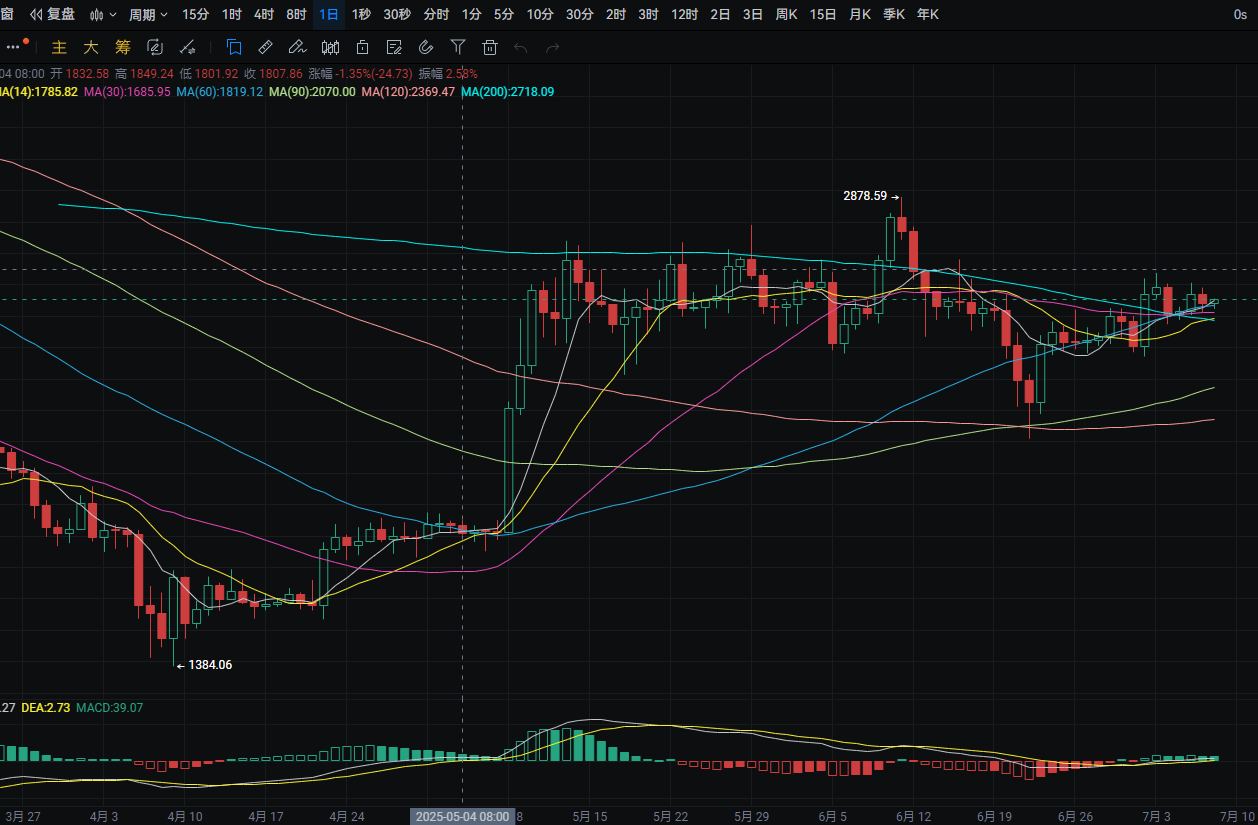Click the note edit icon
Screen dimensions: 1258x825
click(394, 47)
